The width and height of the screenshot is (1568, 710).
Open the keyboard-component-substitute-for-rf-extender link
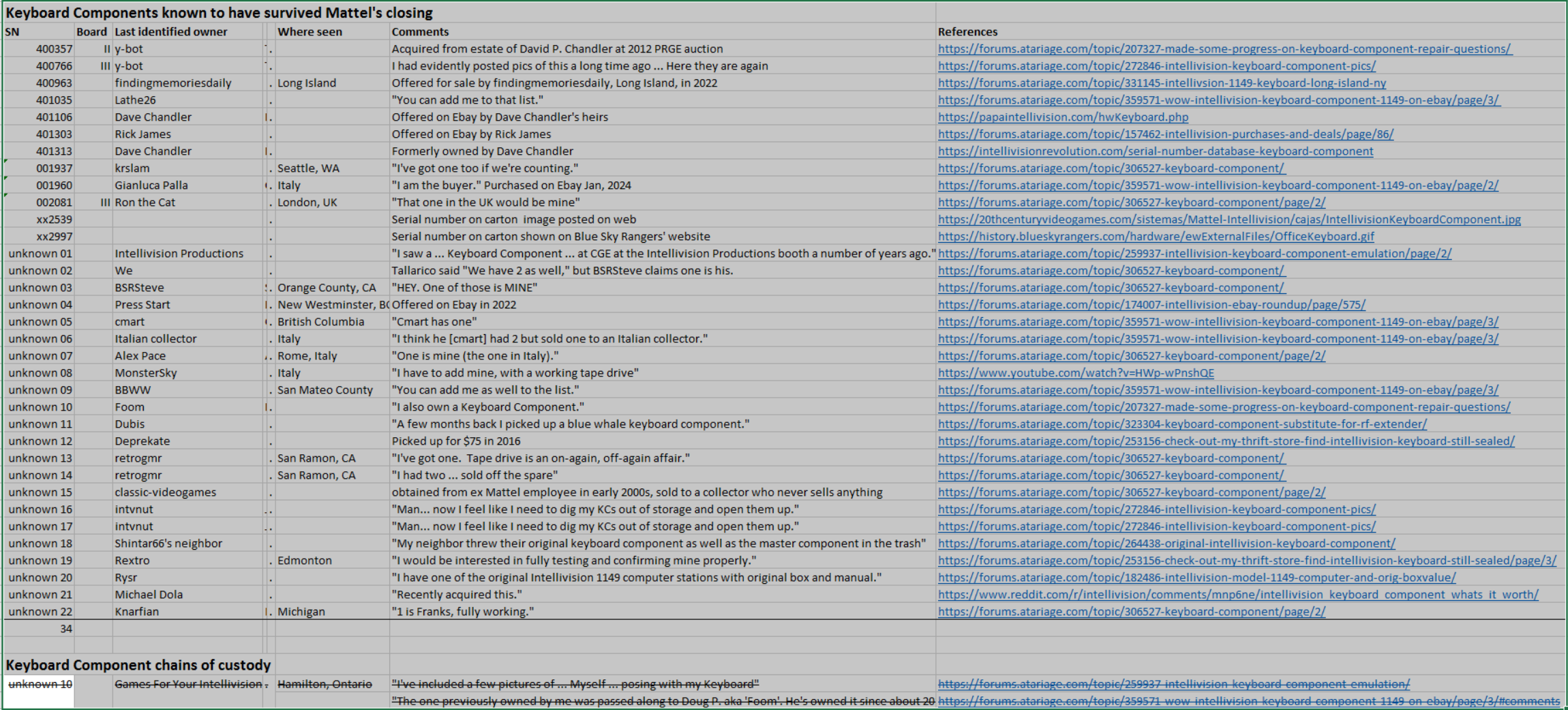1181,424
